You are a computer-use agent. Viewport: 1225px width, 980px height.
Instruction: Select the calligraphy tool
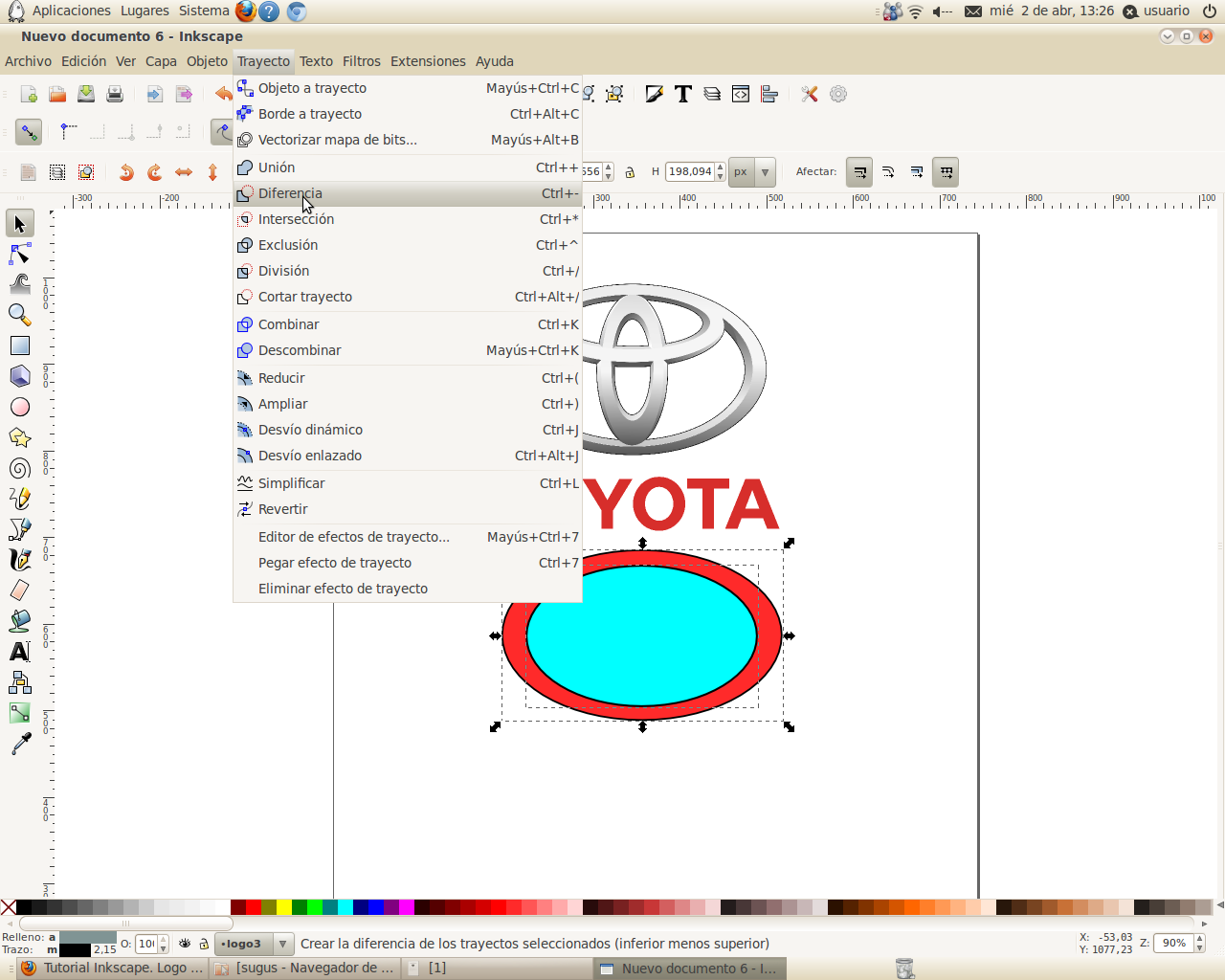19,560
